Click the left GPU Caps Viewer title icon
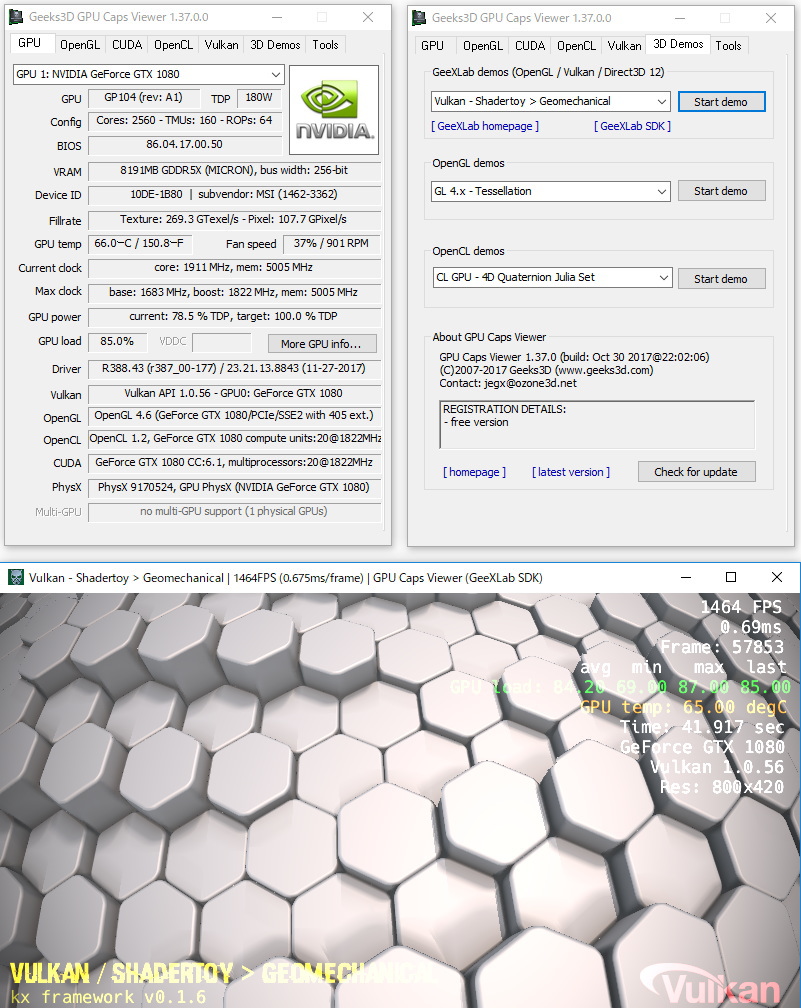The image size is (801, 1008). [x=16, y=17]
